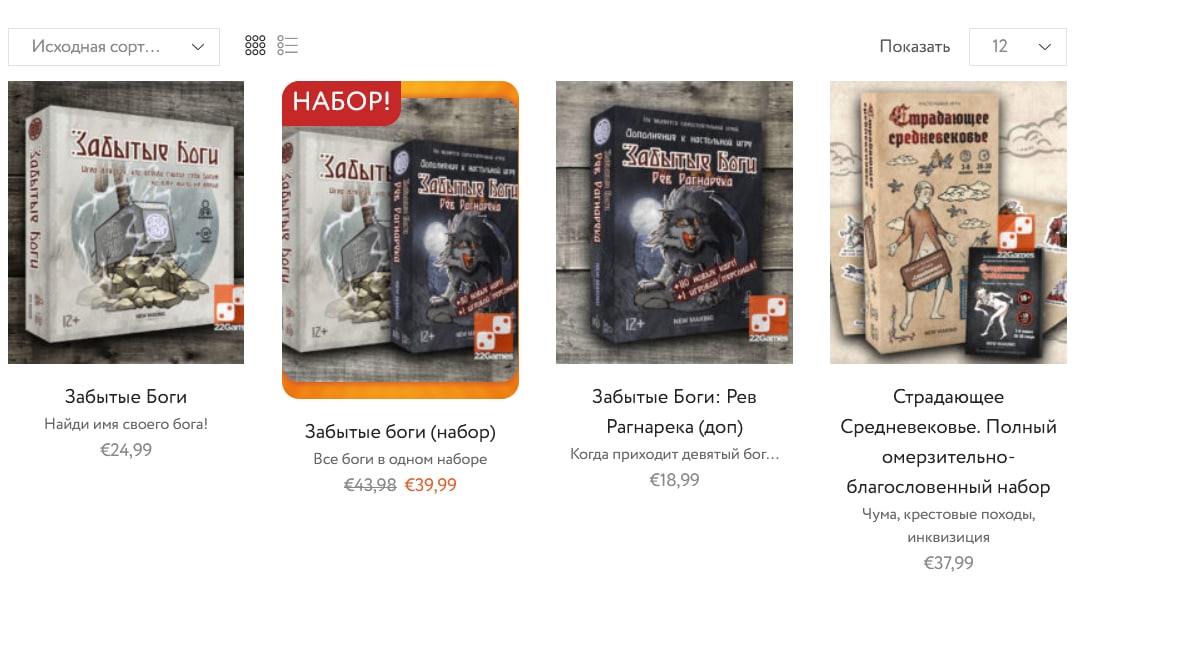Open Забытые Боги product image
This screenshot has height=645, width=1179.
(x=126, y=223)
